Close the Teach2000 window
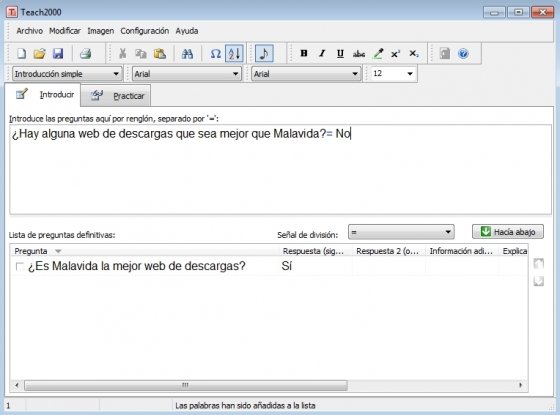 [542, 12]
